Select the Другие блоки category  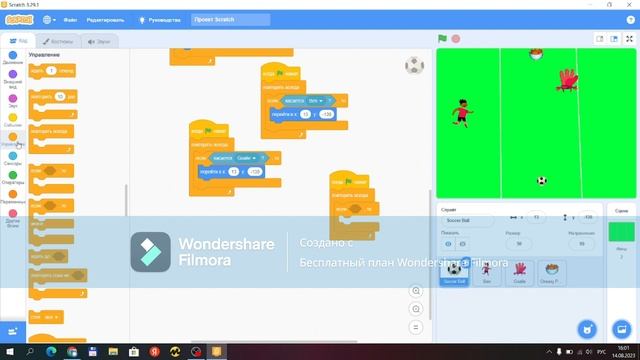(13, 218)
